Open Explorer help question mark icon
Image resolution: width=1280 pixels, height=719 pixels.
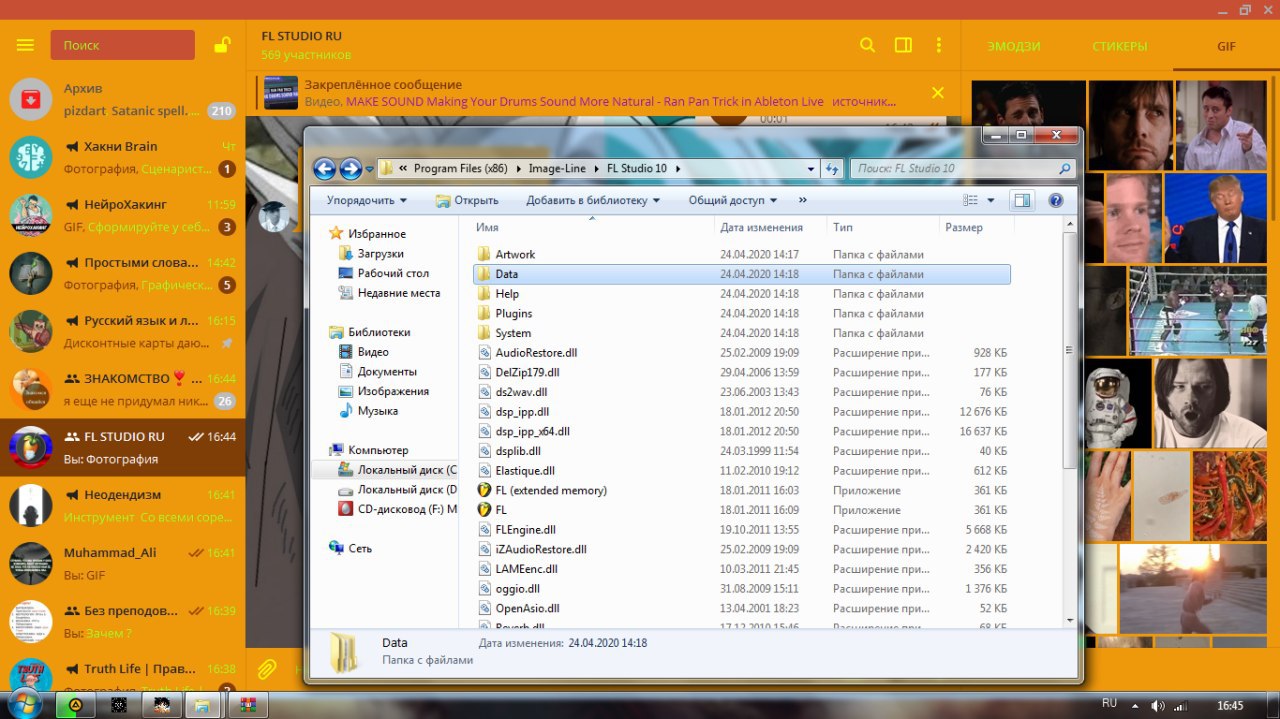tap(1055, 200)
